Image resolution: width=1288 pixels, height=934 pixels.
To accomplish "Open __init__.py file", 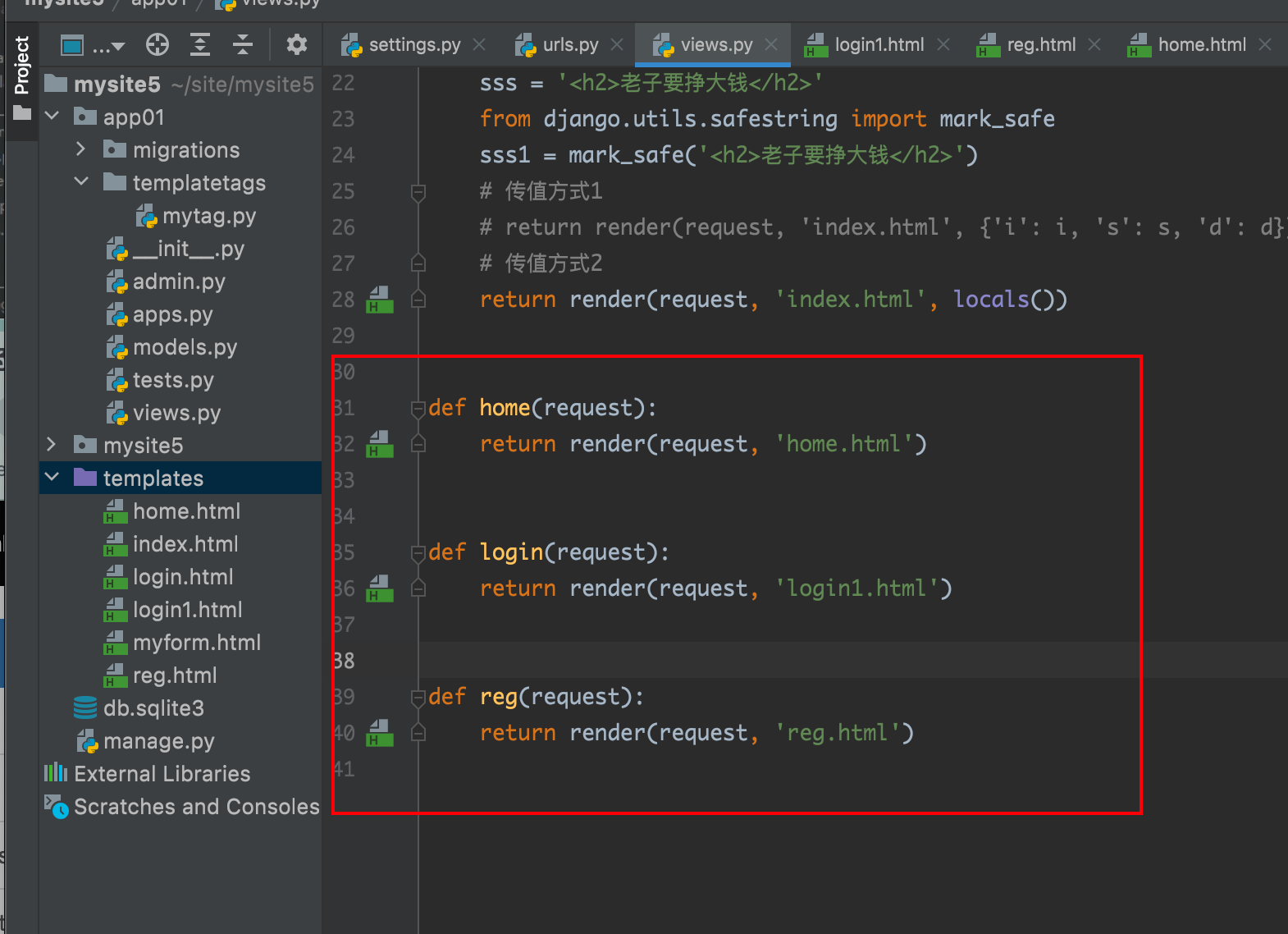I will coord(176,249).
